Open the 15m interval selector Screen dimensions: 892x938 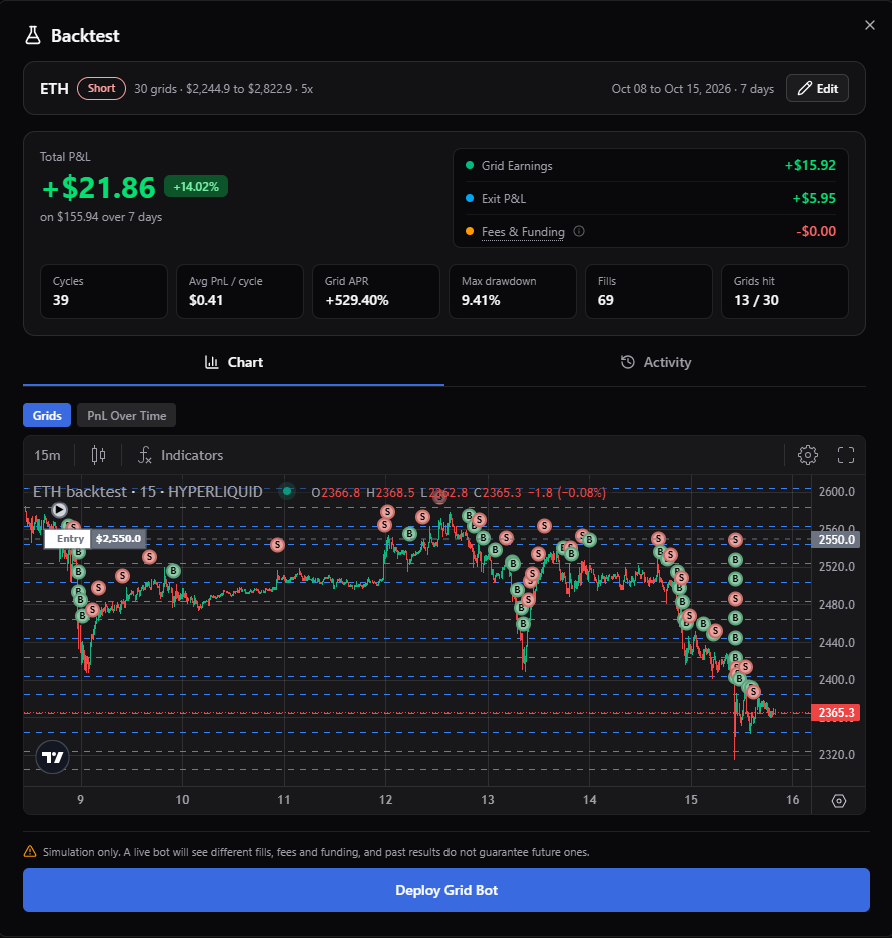click(x=47, y=455)
